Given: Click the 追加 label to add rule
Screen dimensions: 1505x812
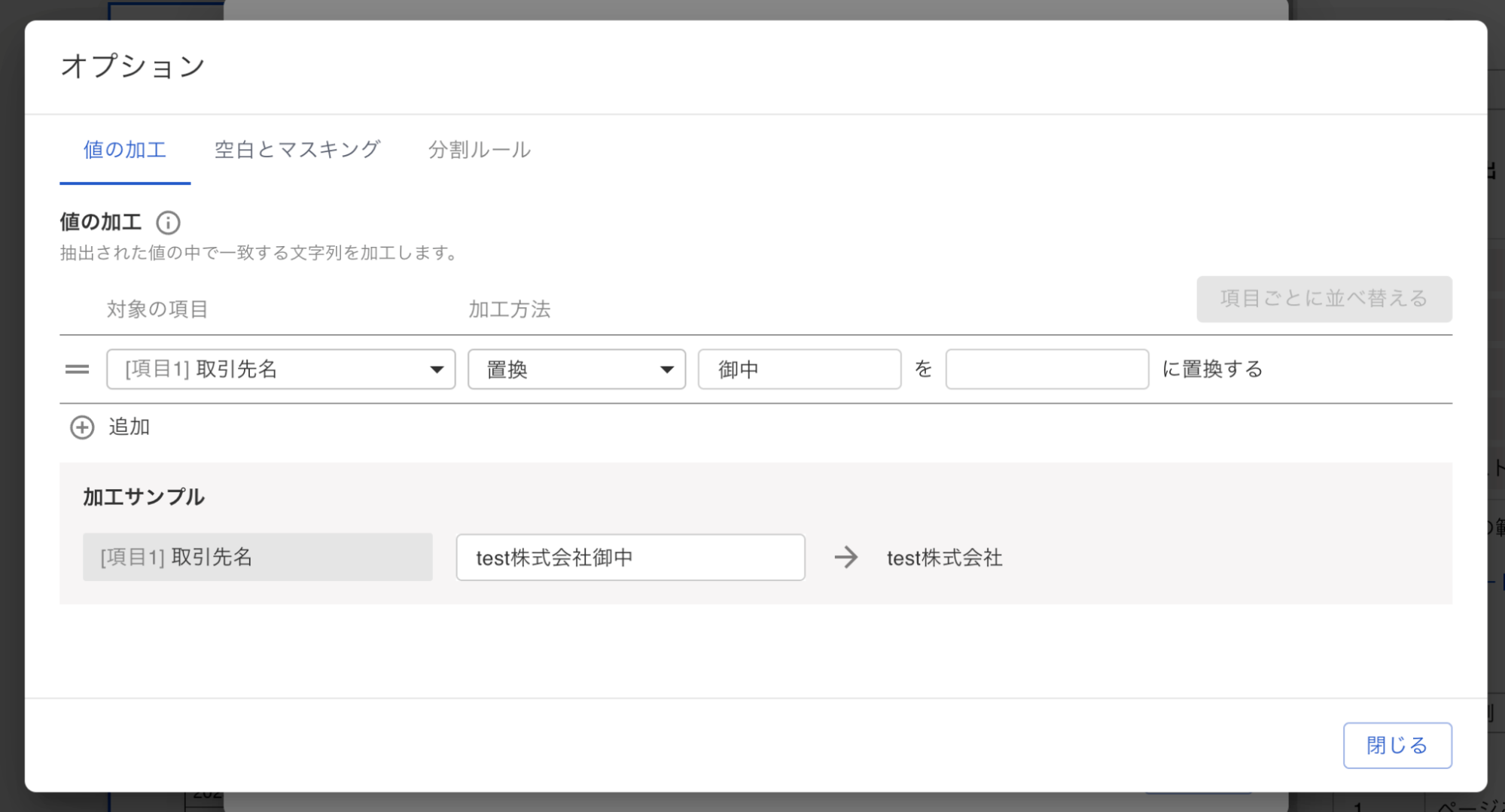Looking at the screenshot, I should (x=129, y=427).
